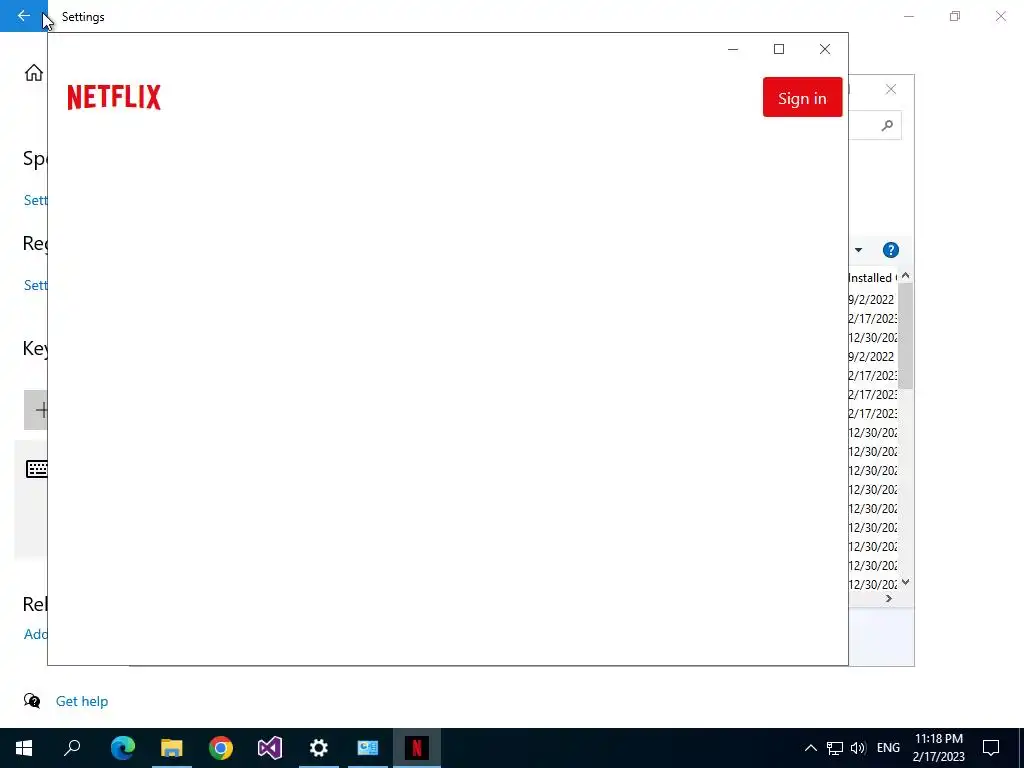Image resolution: width=1024 pixels, height=768 pixels.
Task: Launch Google Chrome from taskbar
Action: coord(221,748)
